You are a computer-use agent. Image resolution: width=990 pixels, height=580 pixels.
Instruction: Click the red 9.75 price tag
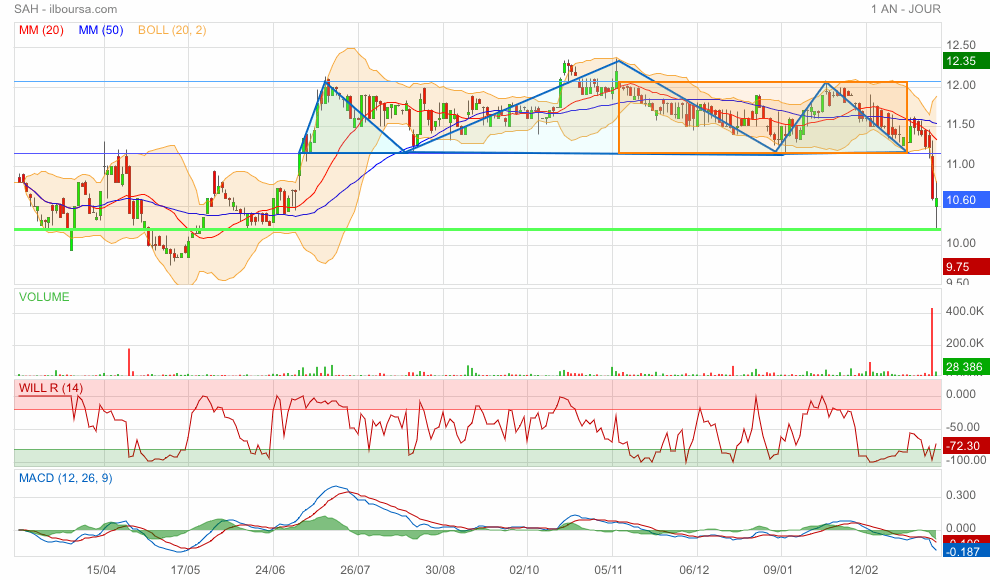(965, 266)
